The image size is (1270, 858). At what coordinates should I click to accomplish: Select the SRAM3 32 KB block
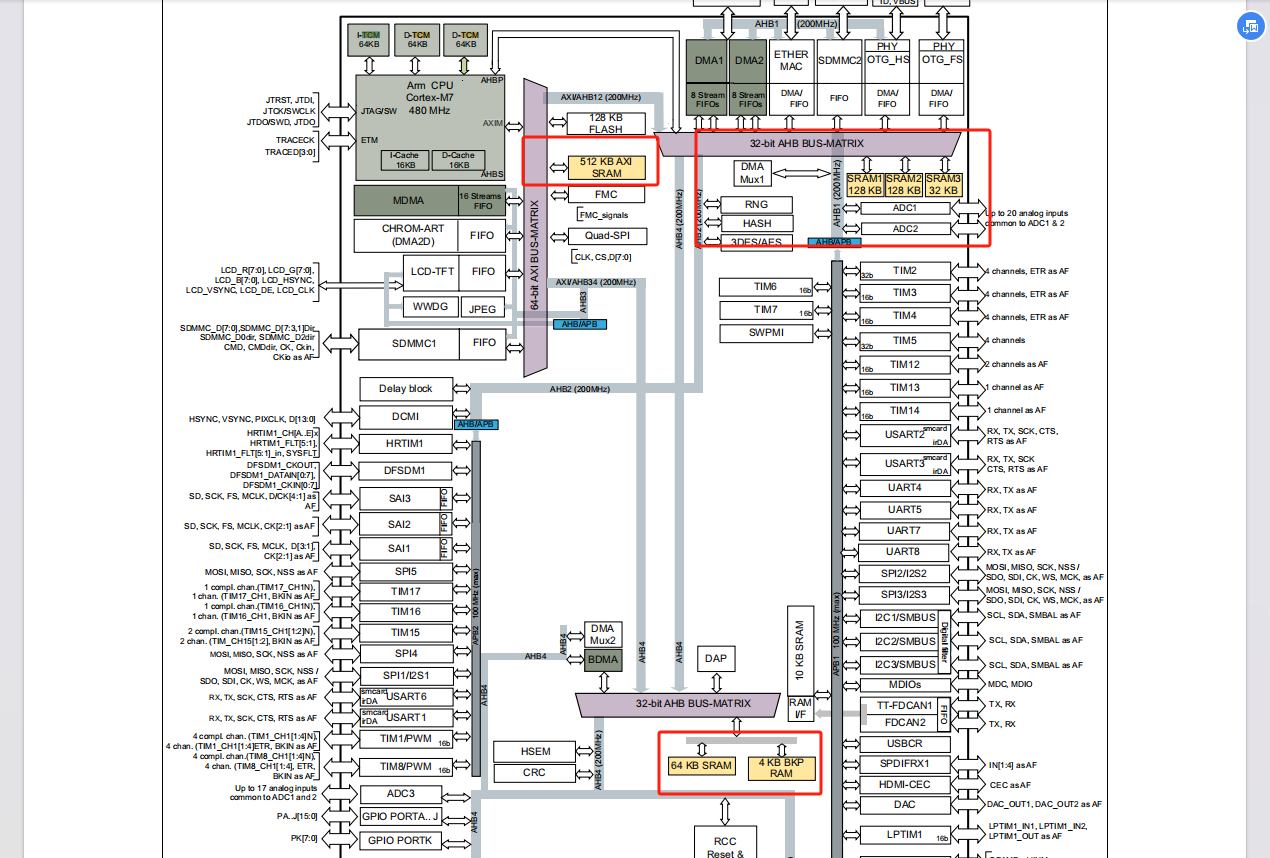(x=943, y=183)
